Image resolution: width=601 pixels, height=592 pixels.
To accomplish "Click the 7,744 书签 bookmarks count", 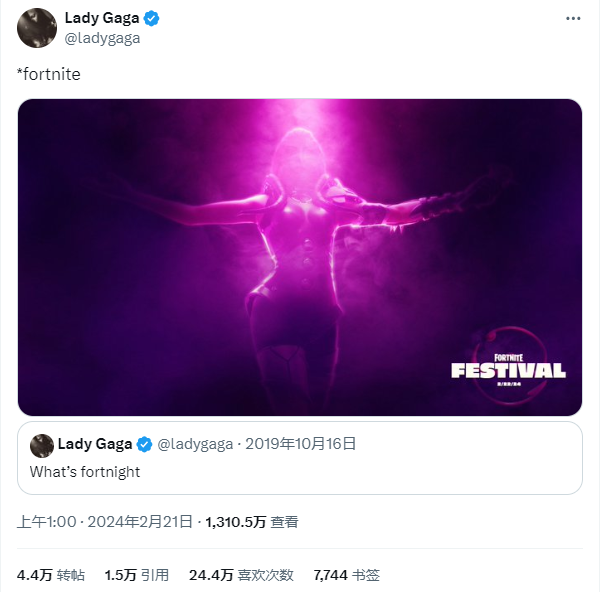I will tap(347, 575).
